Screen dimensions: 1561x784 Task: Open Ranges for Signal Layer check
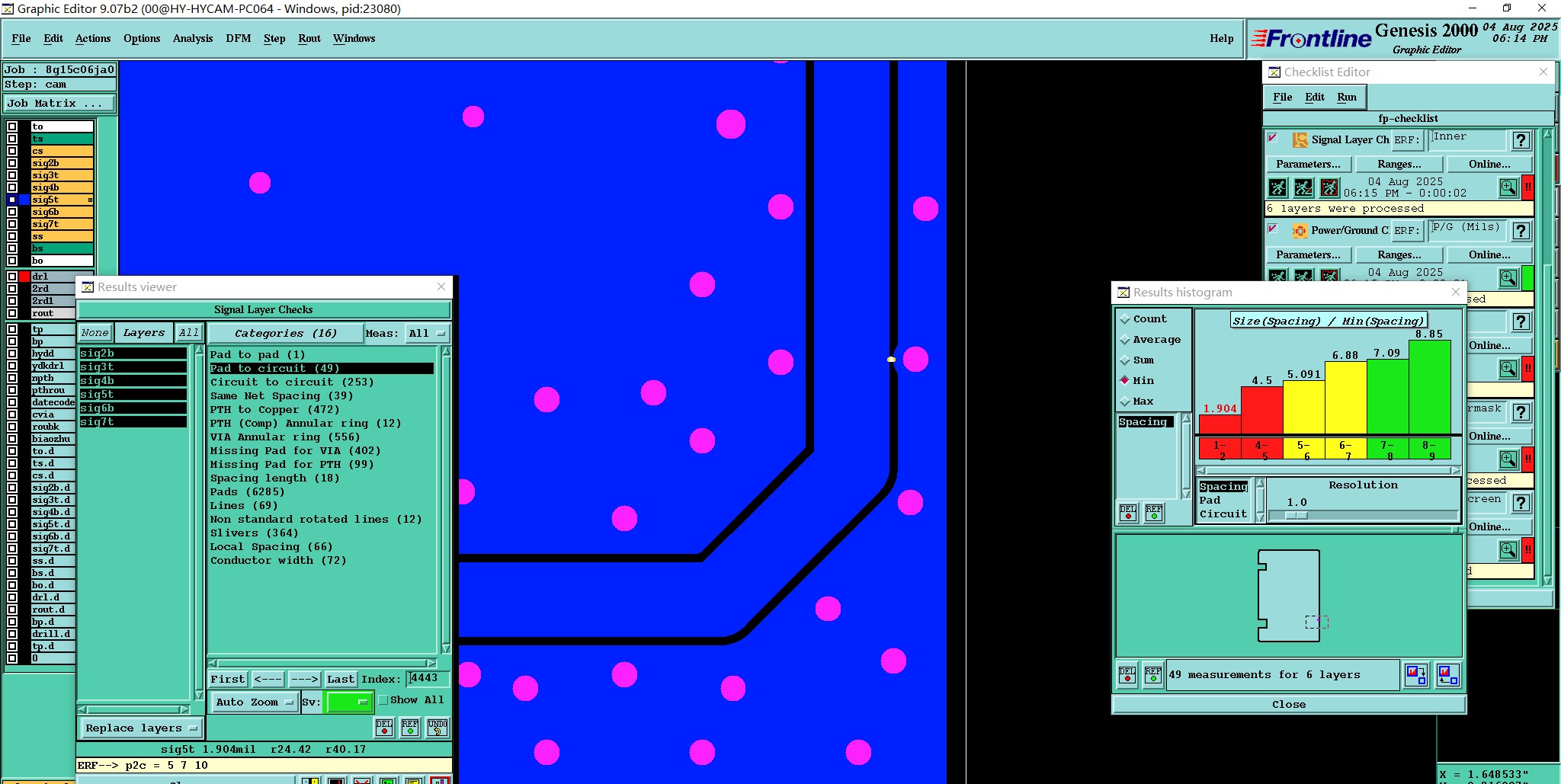point(1399,164)
